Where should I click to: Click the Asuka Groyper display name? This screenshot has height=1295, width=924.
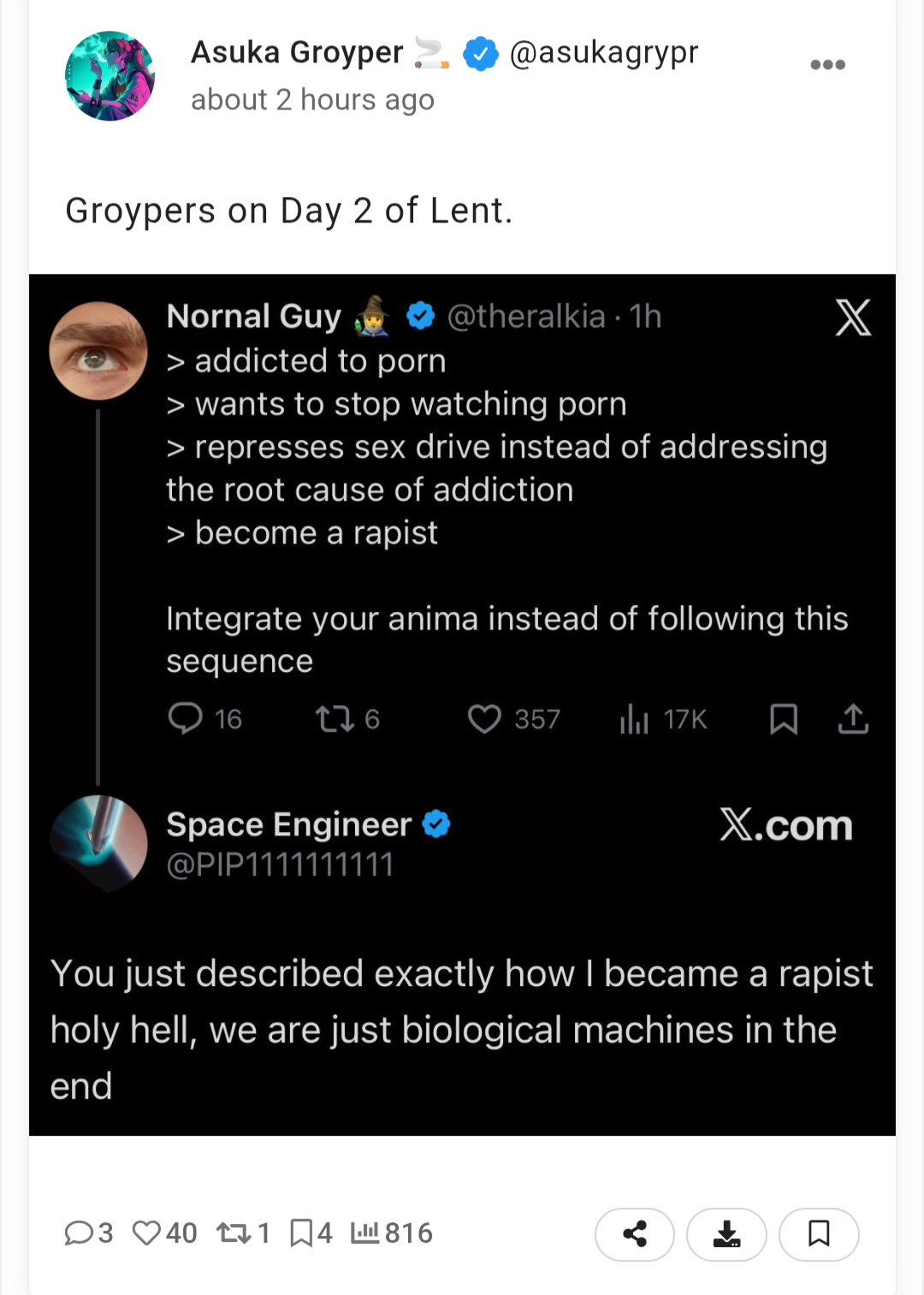click(296, 53)
